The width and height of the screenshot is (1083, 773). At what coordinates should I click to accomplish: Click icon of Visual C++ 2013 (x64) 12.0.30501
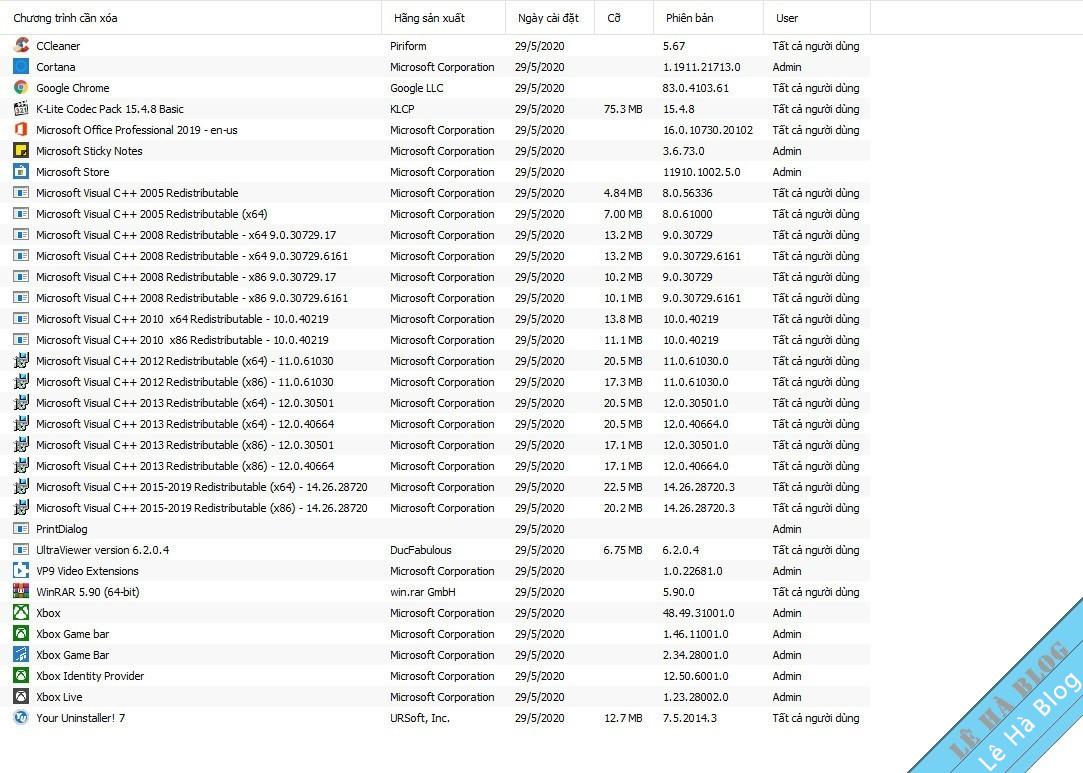tap(21, 403)
